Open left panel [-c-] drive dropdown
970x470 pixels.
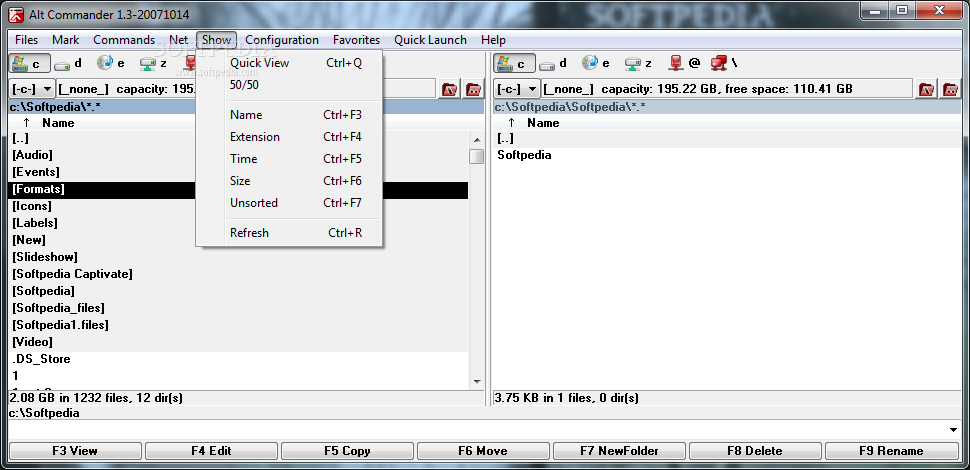click(x=32, y=89)
